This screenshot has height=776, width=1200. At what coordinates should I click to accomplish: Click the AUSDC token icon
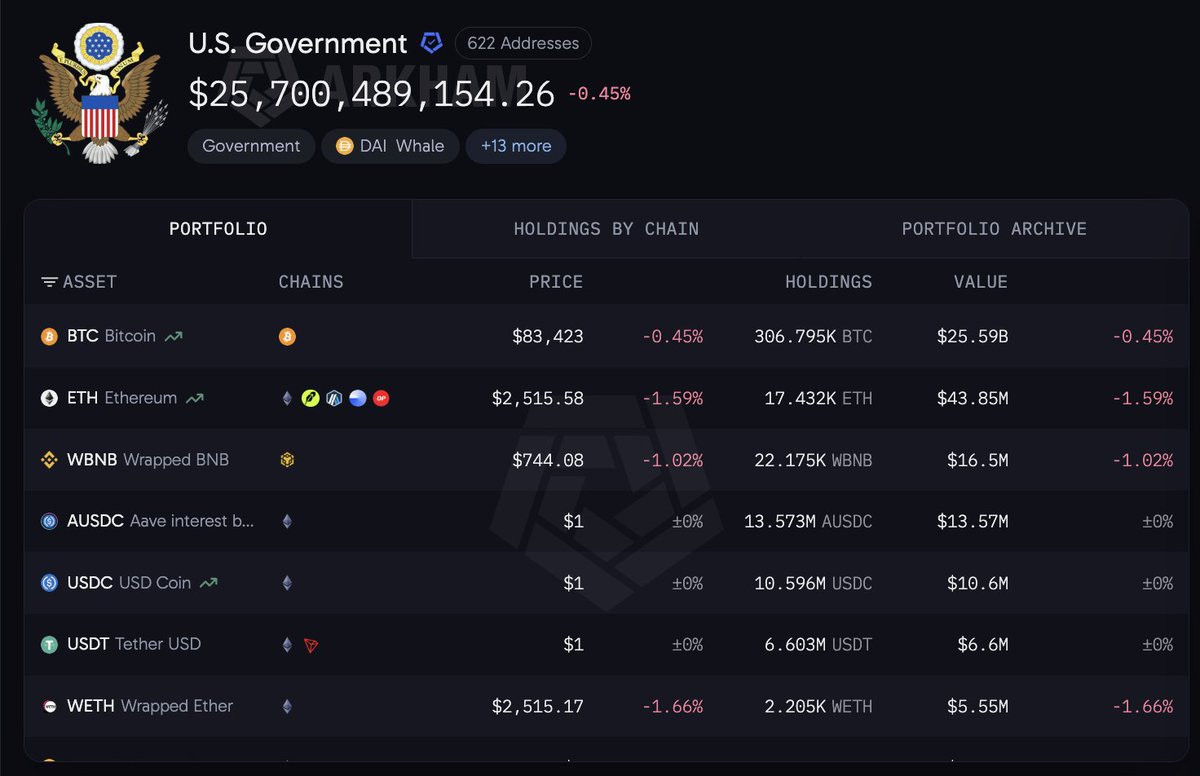click(49, 521)
